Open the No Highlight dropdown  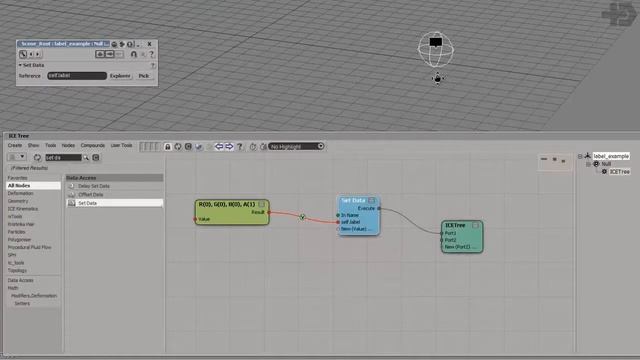point(296,146)
